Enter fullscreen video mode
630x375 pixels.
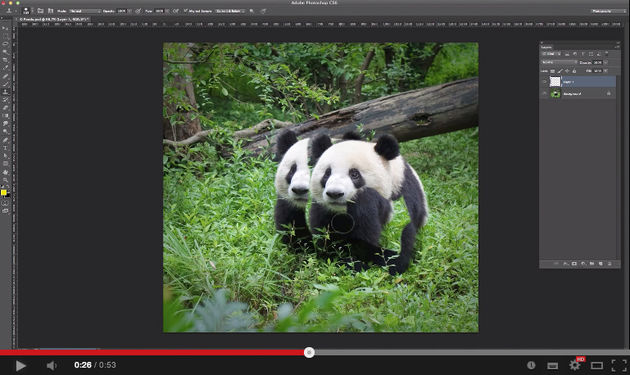pos(619,365)
